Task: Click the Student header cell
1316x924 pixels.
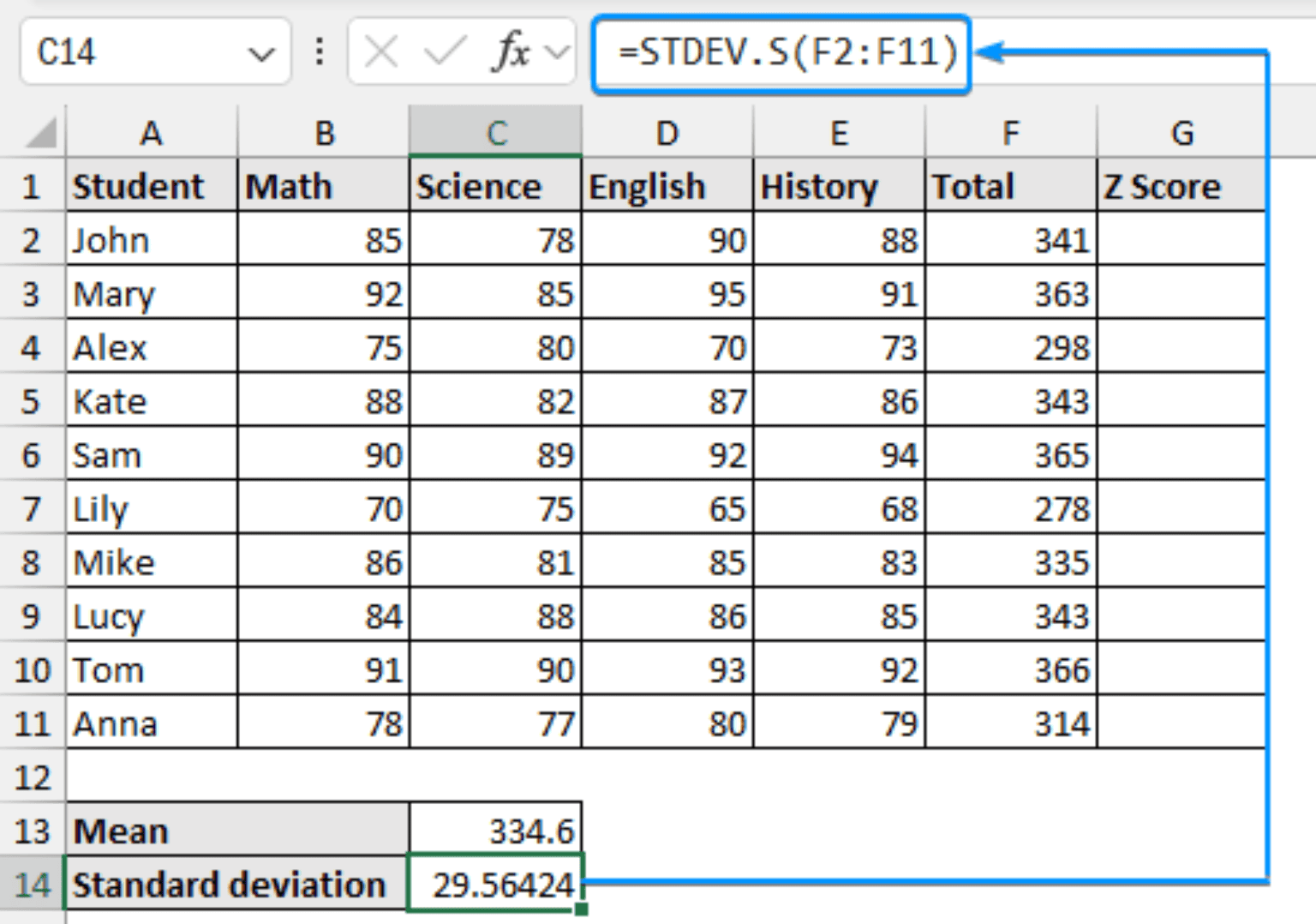Action: (151, 185)
